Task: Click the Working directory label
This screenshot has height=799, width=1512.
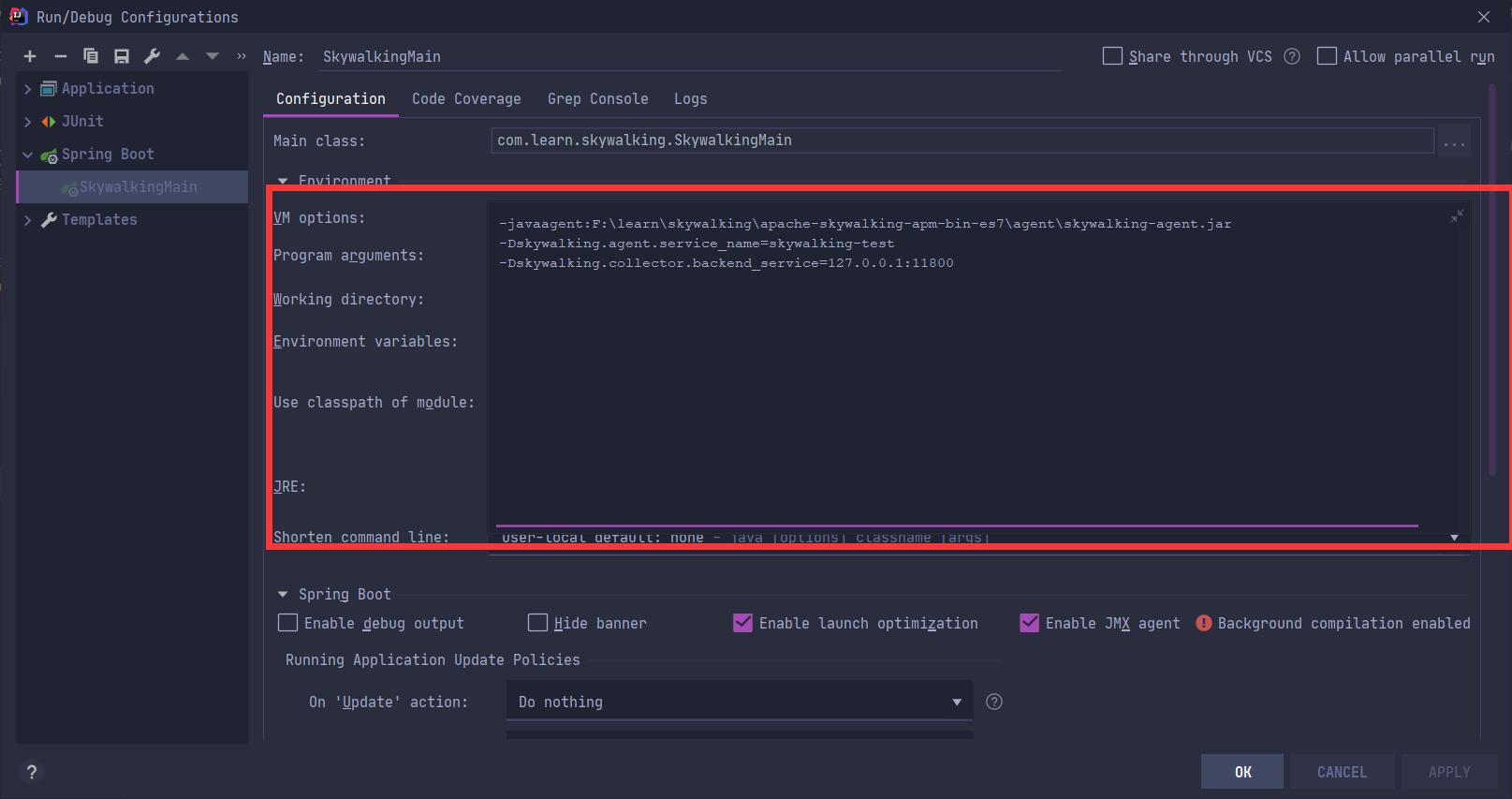Action: pos(348,300)
